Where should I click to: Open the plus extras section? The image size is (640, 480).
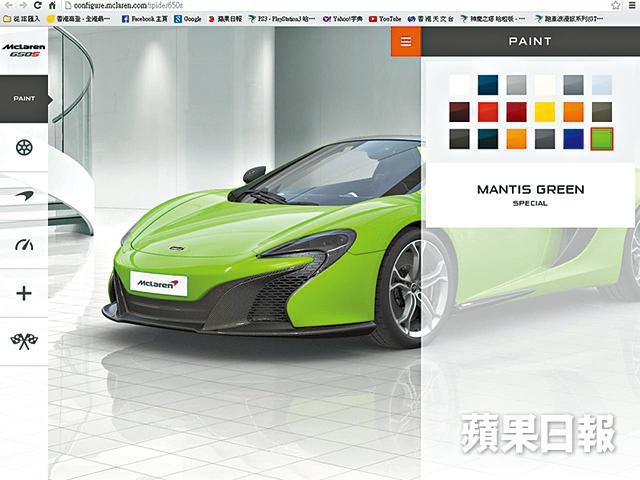click(x=24, y=293)
